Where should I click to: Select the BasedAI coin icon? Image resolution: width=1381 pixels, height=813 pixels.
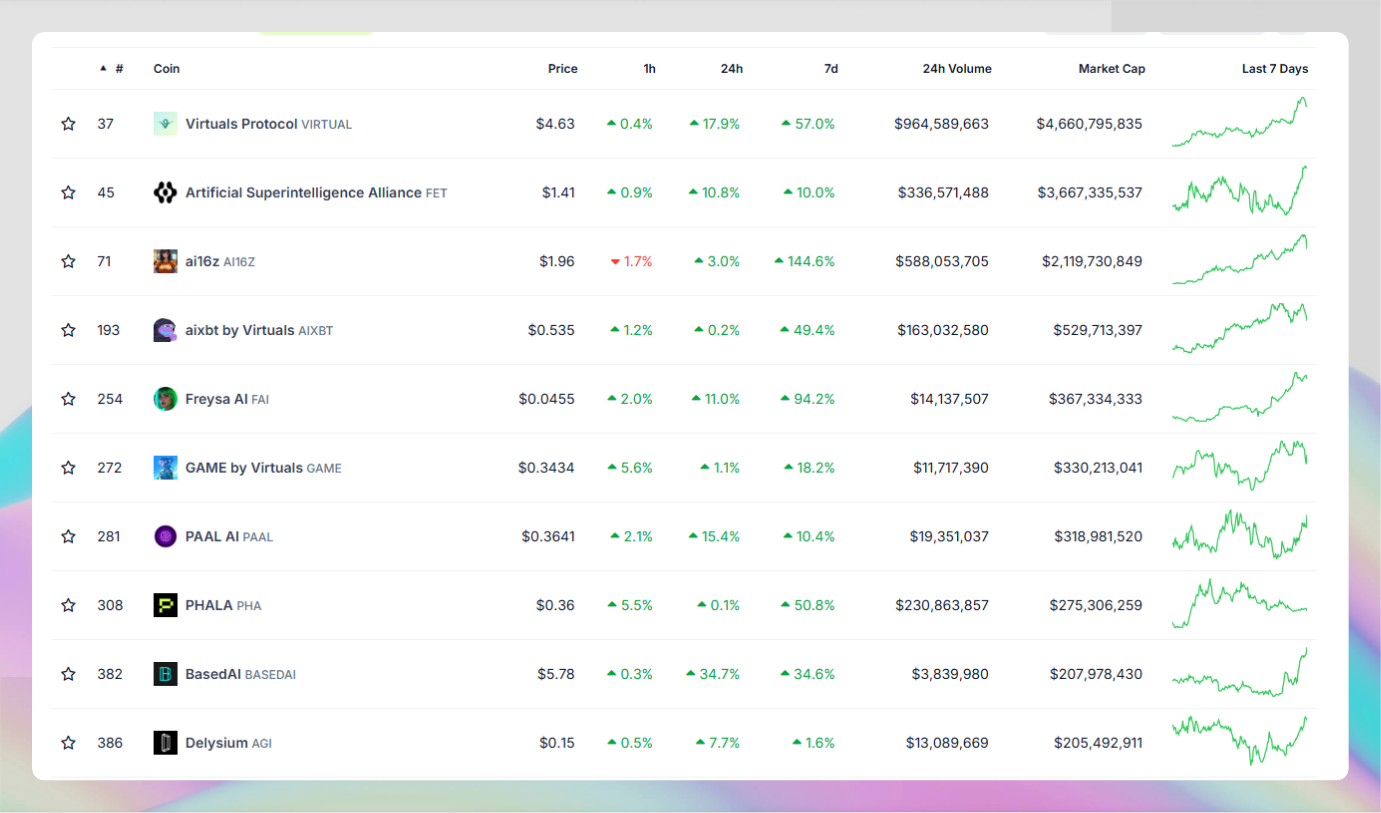tap(164, 674)
